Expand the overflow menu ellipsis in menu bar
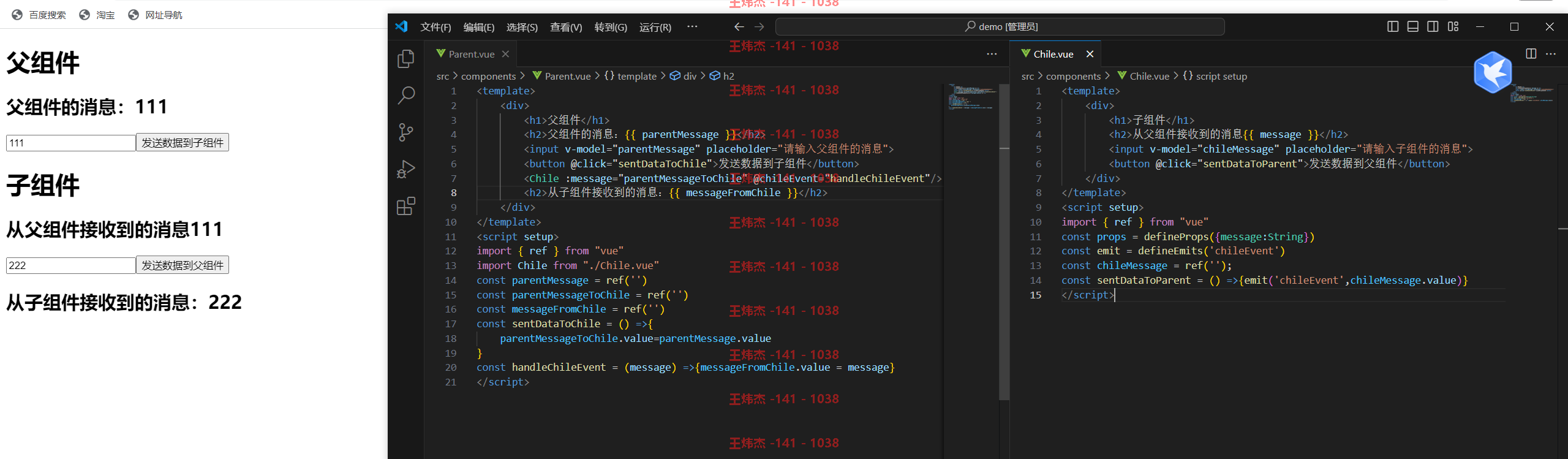The width and height of the screenshot is (1568, 459). pos(692,26)
